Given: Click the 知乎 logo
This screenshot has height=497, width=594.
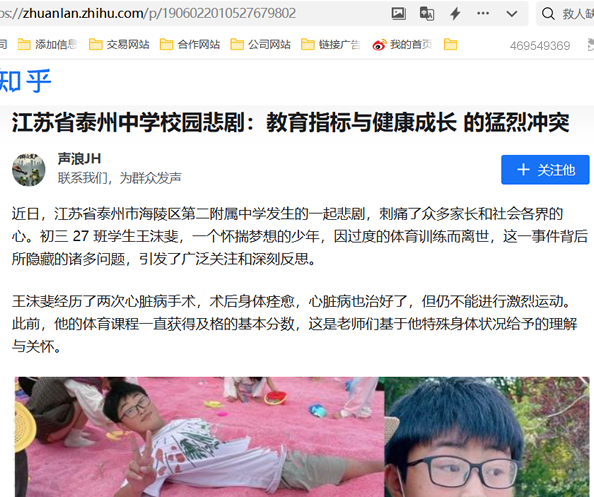Looking at the screenshot, I should [x=25, y=81].
